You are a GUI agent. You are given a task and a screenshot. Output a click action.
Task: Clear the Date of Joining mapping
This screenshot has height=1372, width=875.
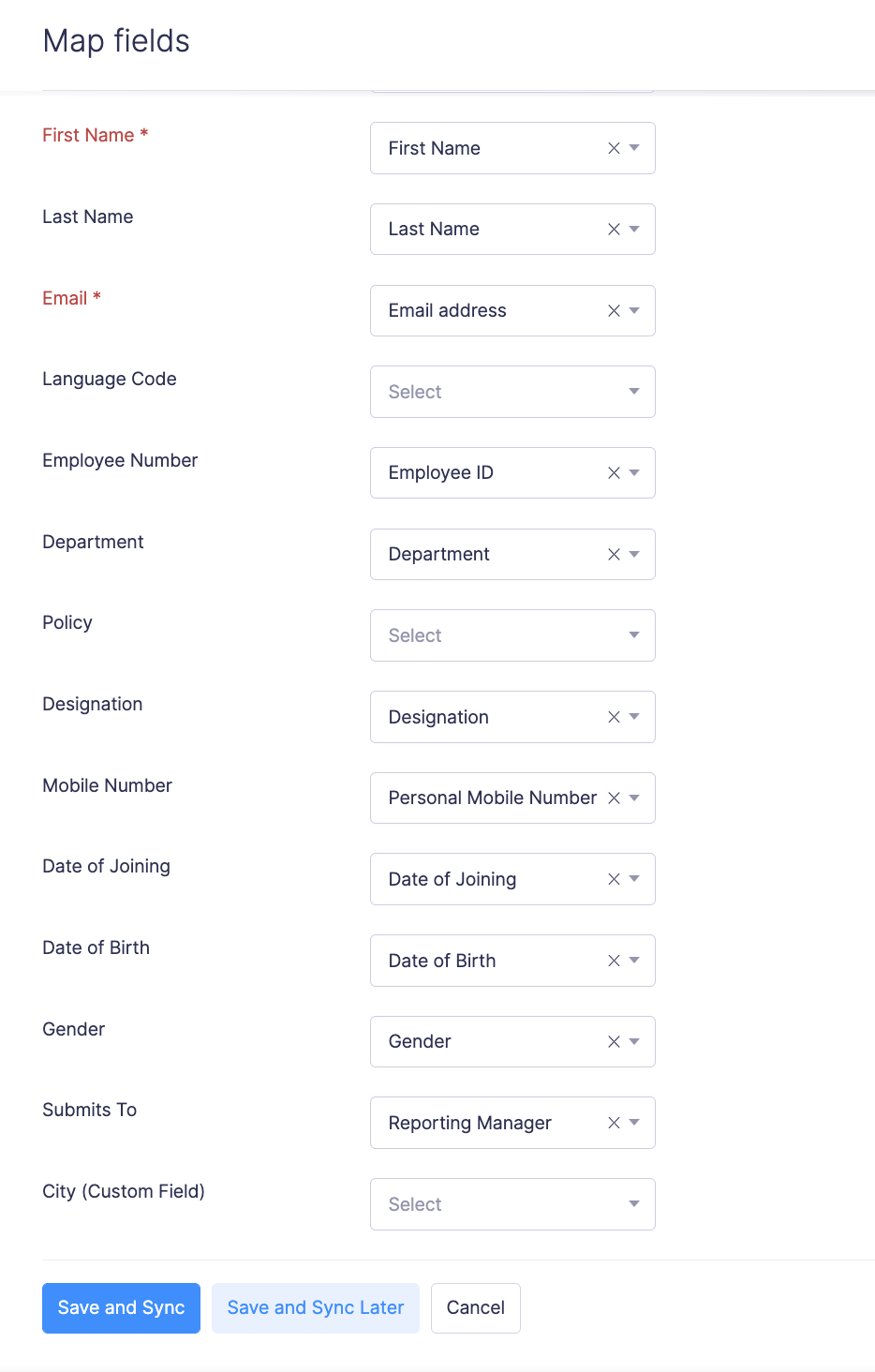(x=612, y=879)
